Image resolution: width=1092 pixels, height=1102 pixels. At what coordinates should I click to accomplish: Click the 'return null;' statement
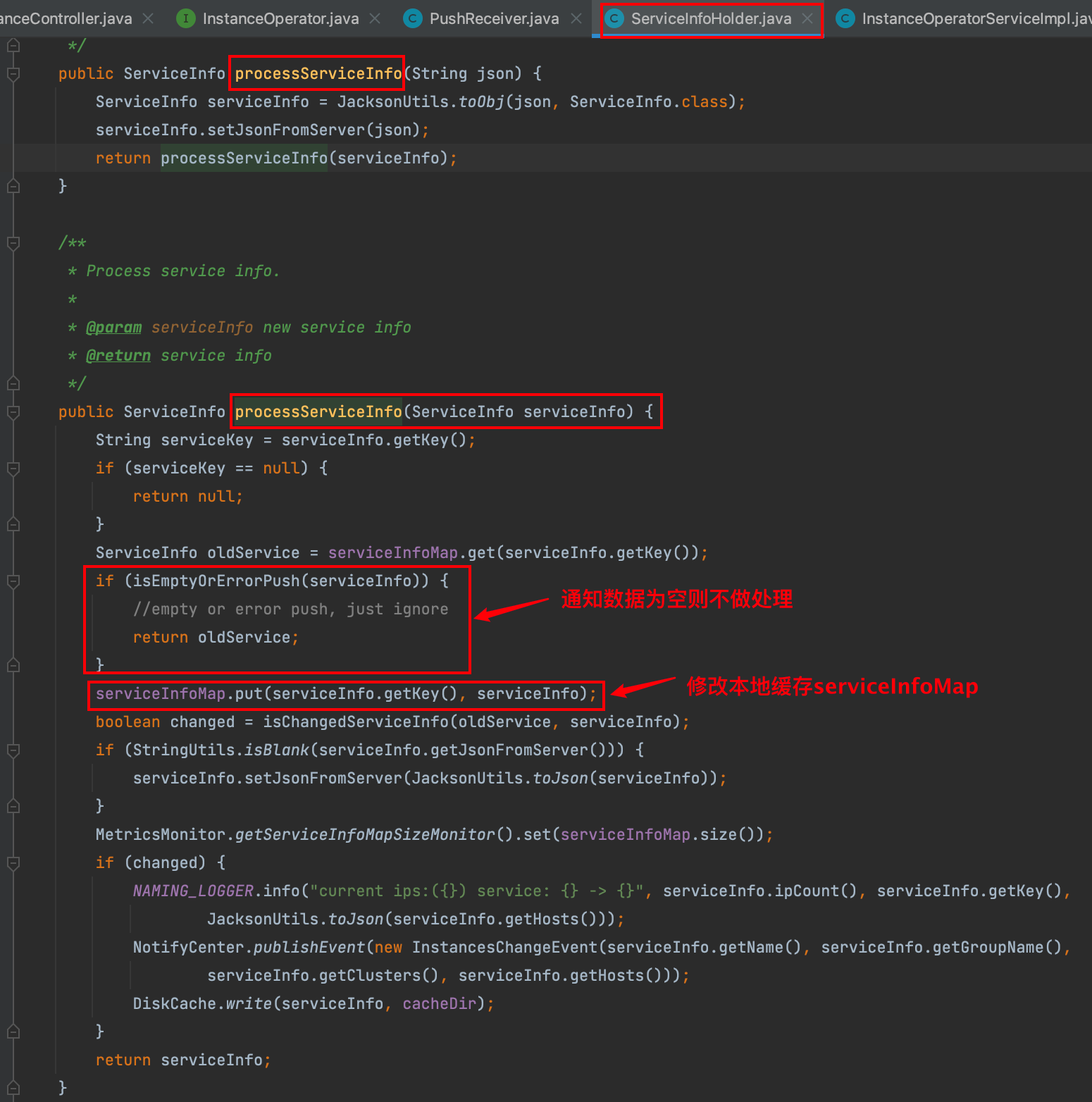188,496
